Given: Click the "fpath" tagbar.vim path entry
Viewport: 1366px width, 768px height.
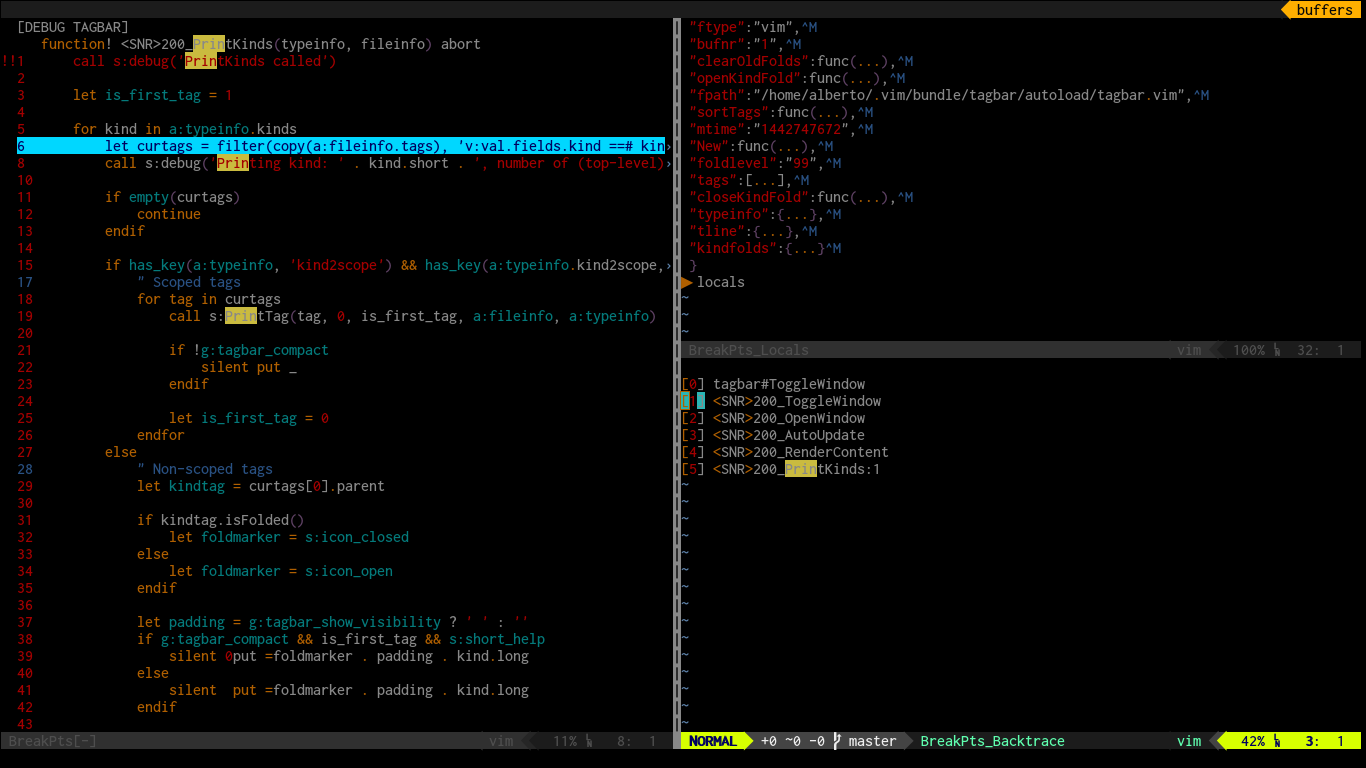Looking at the screenshot, I should coord(949,95).
